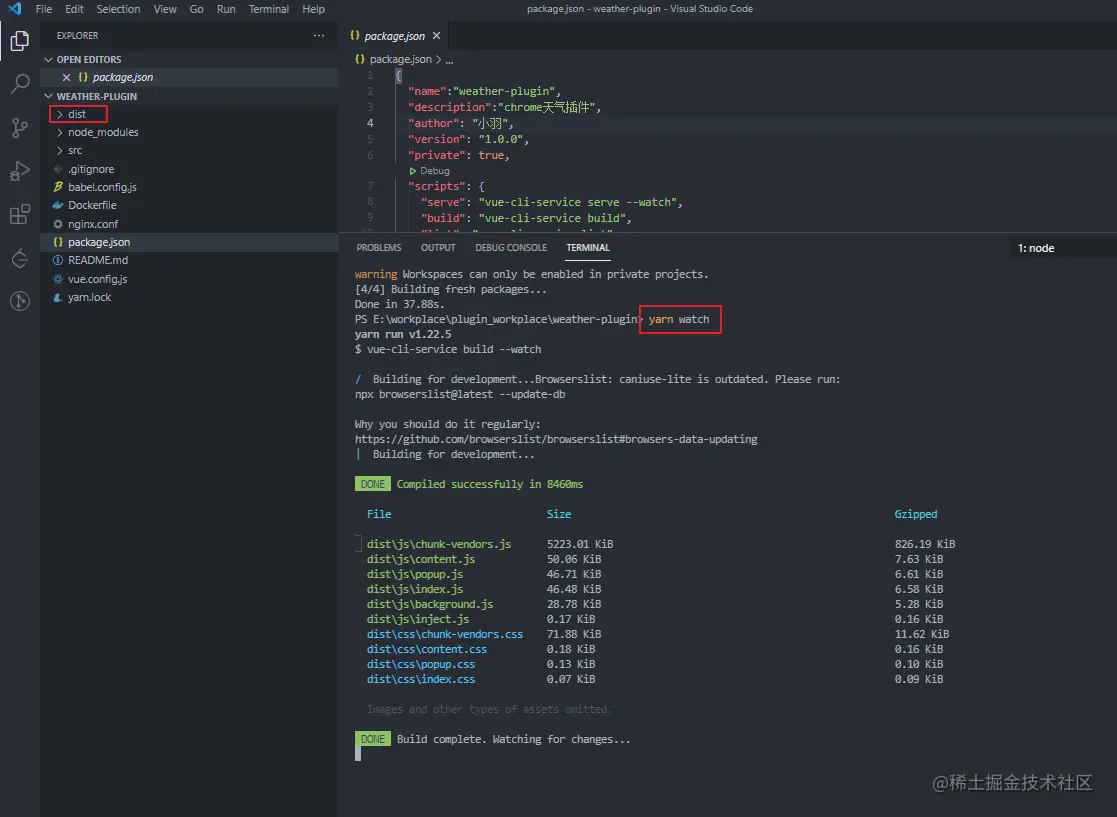Click the terminal input cursor line
1117x817 pixels.
tap(358, 754)
